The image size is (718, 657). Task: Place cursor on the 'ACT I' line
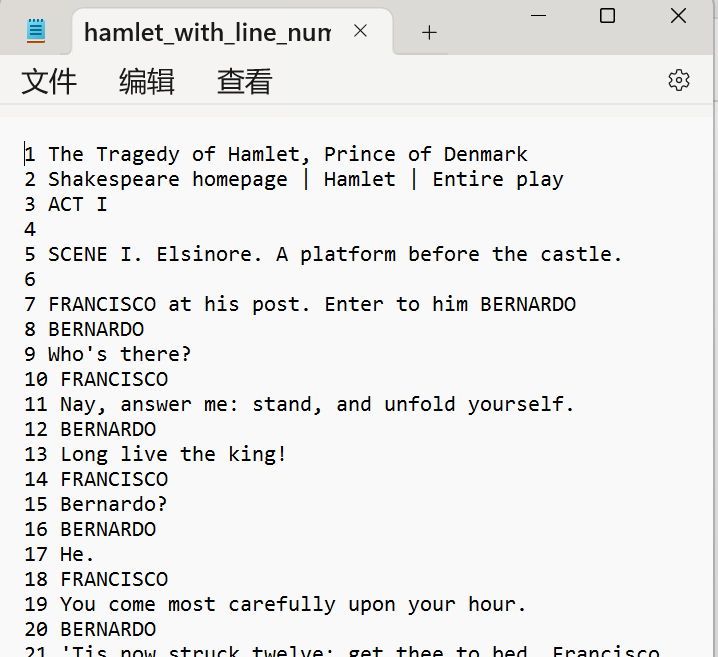pos(77,204)
